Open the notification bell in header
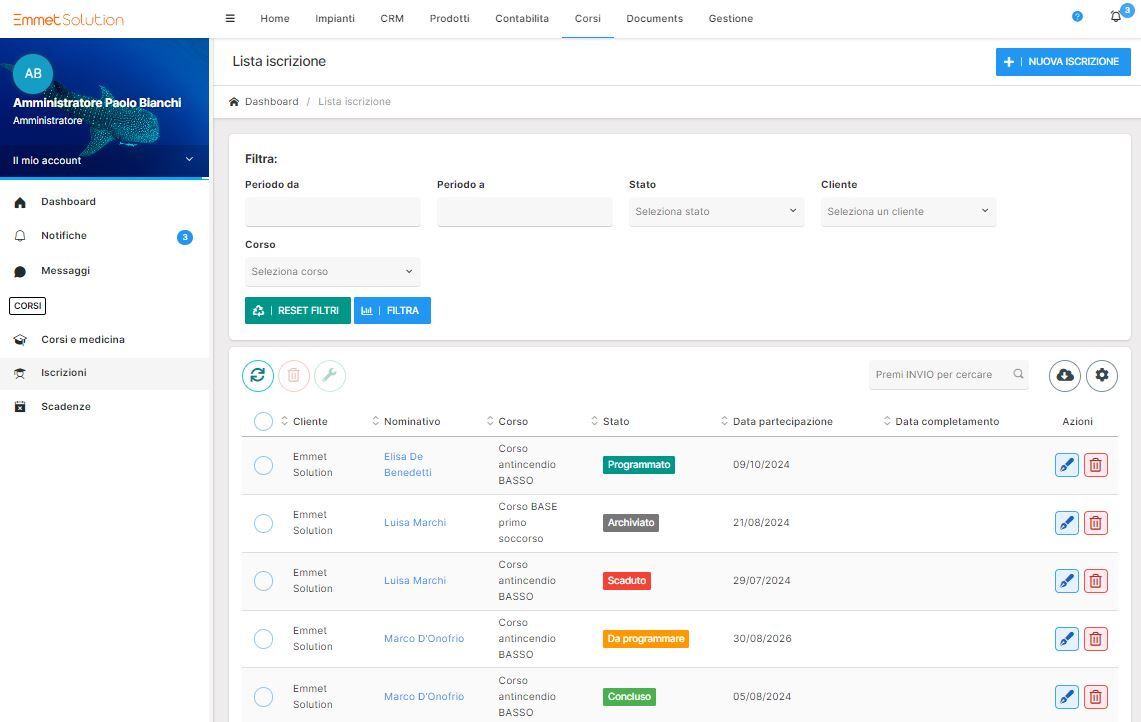The width and height of the screenshot is (1141, 722). [1116, 17]
